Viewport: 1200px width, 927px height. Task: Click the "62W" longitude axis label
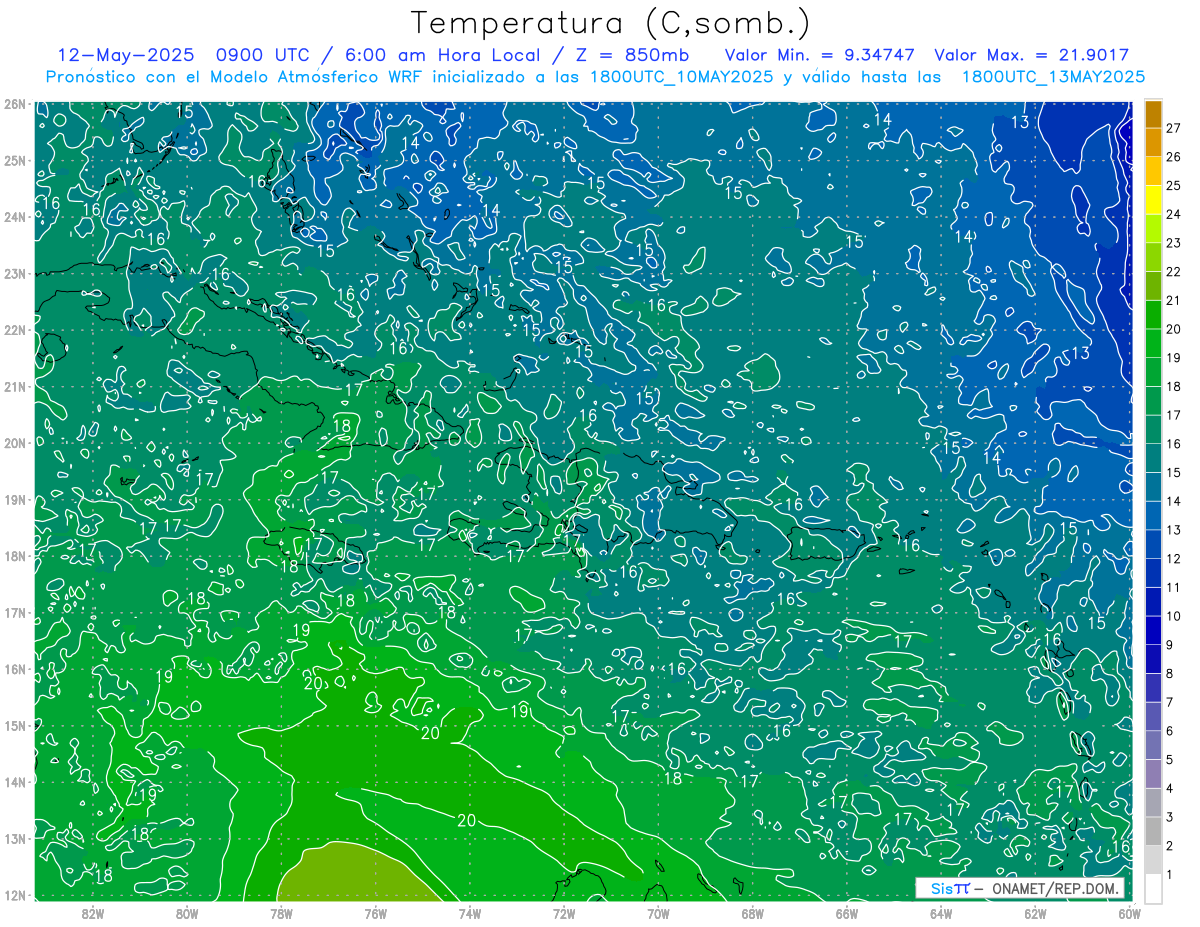1035,914
